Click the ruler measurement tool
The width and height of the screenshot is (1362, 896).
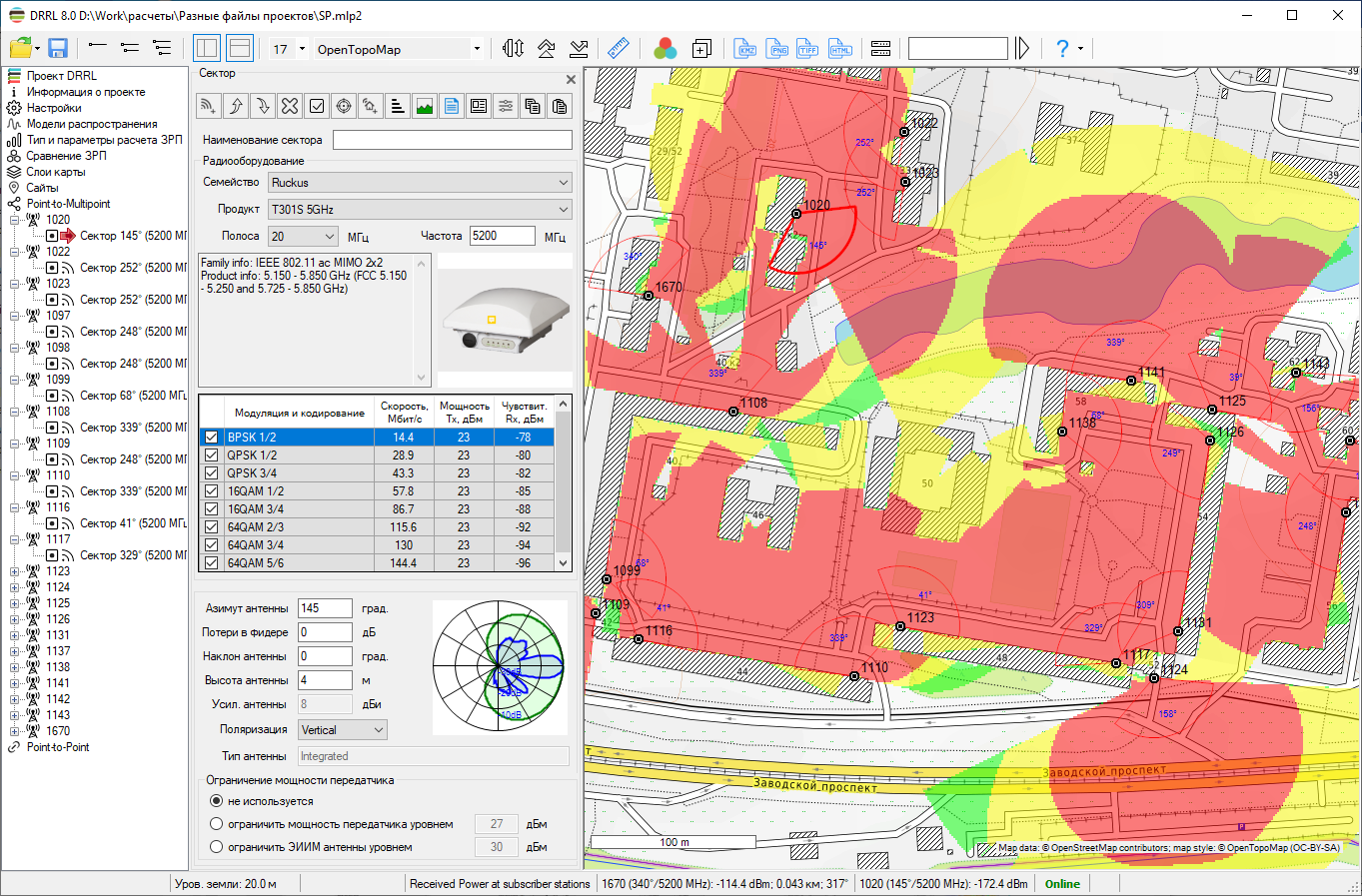(x=618, y=48)
